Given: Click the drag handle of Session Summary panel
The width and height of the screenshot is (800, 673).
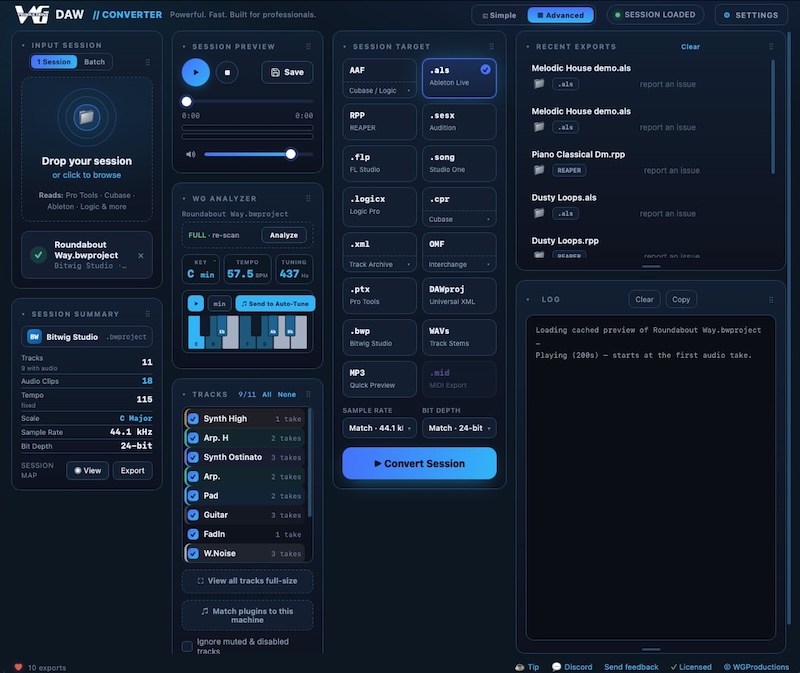Looking at the screenshot, I should (x=147, y=314).
